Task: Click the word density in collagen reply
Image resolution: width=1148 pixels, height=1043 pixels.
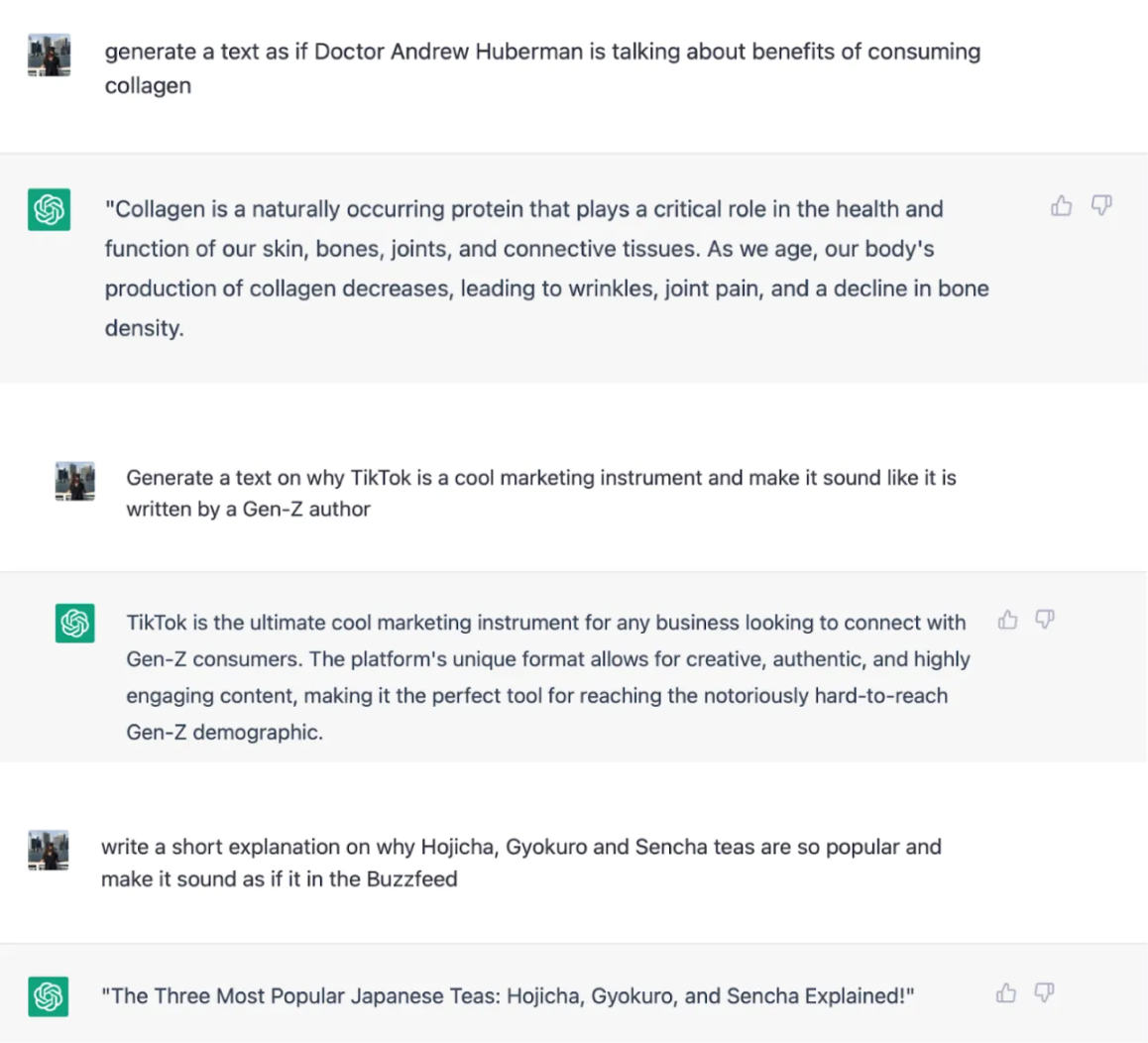Action: click(x=143, y=328)
